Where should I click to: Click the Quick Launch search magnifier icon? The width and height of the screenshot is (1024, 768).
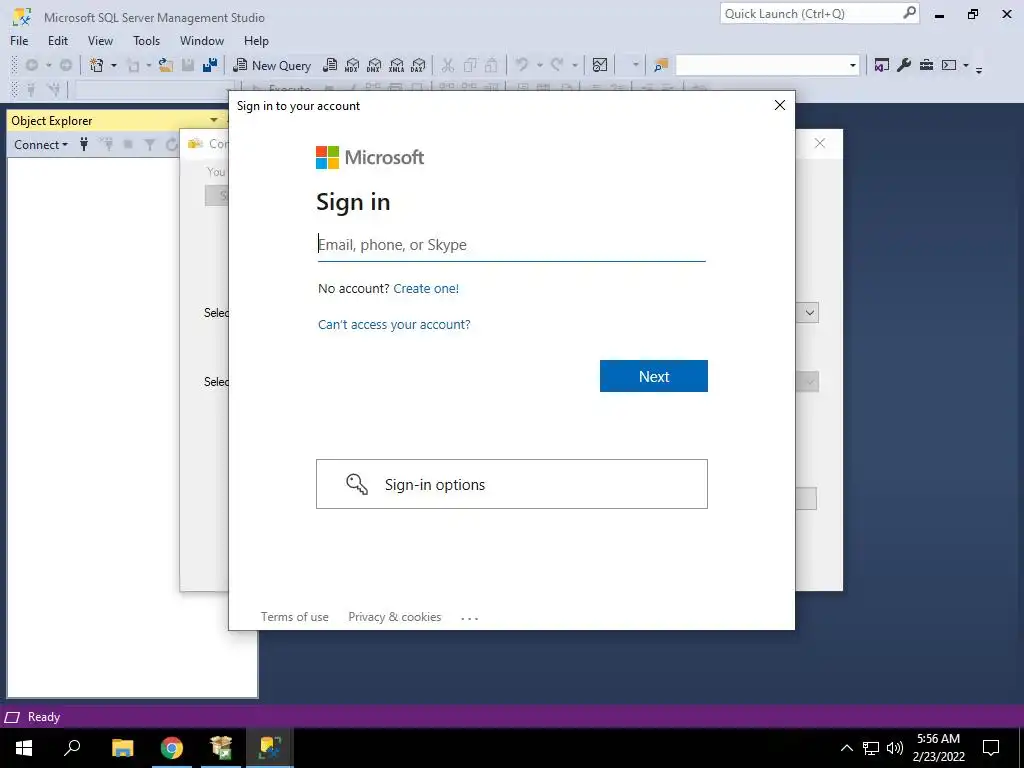click(x=909, y=13)
